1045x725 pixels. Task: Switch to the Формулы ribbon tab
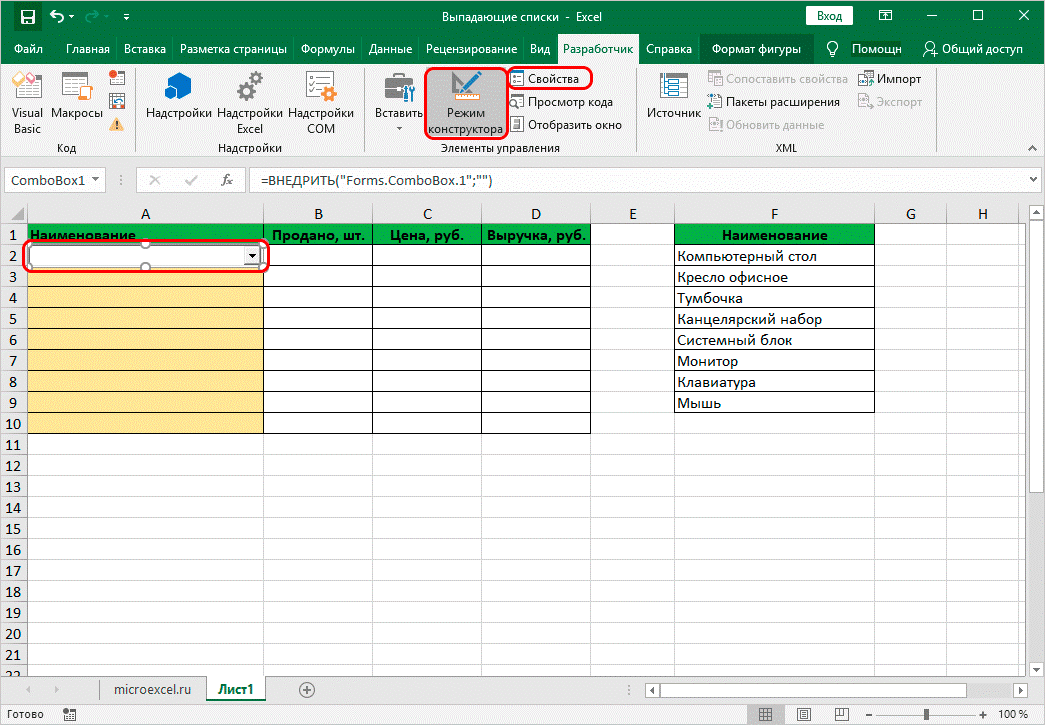[328, 49]
